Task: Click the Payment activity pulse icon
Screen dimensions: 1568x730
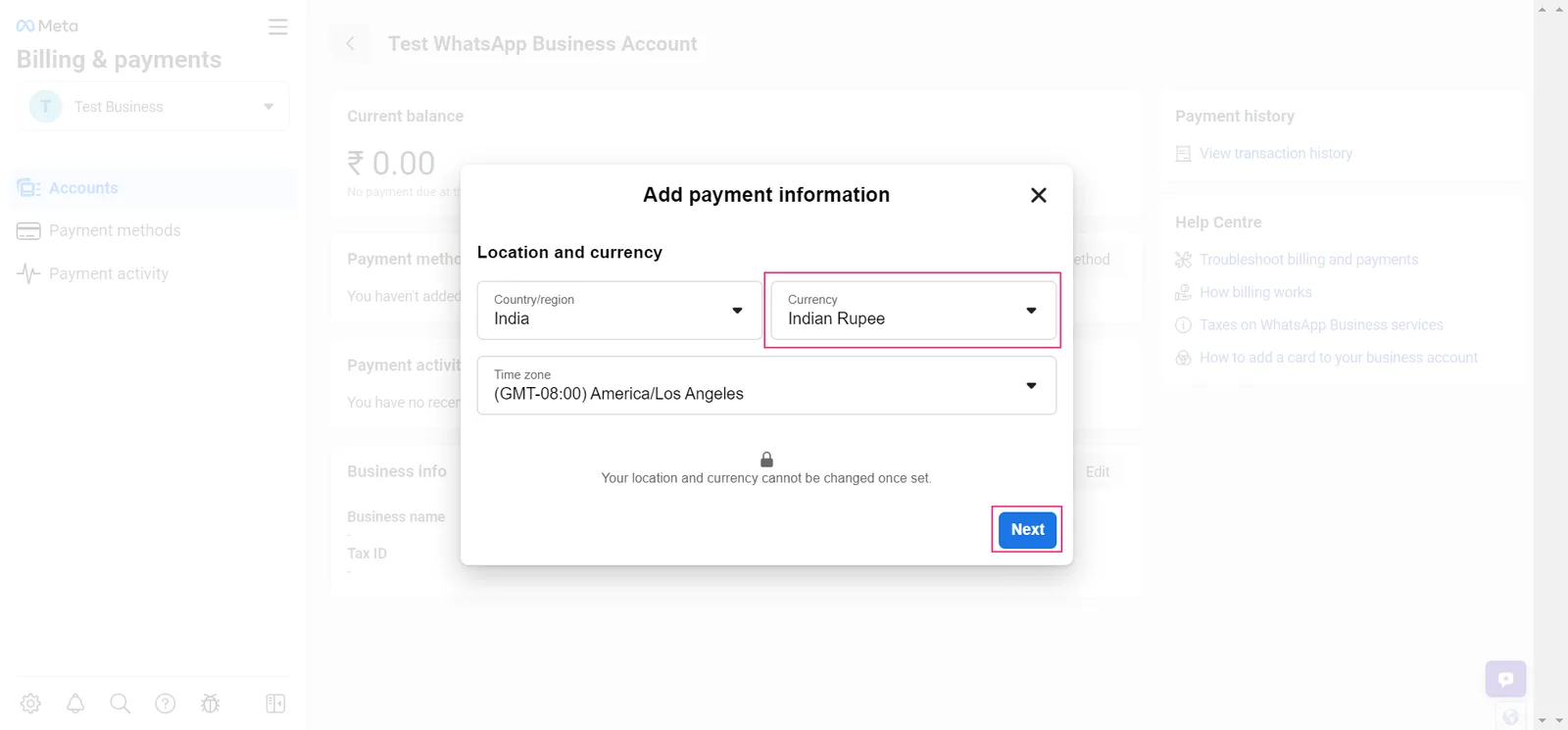Action: pyautogui.click(x=28, y=273)
